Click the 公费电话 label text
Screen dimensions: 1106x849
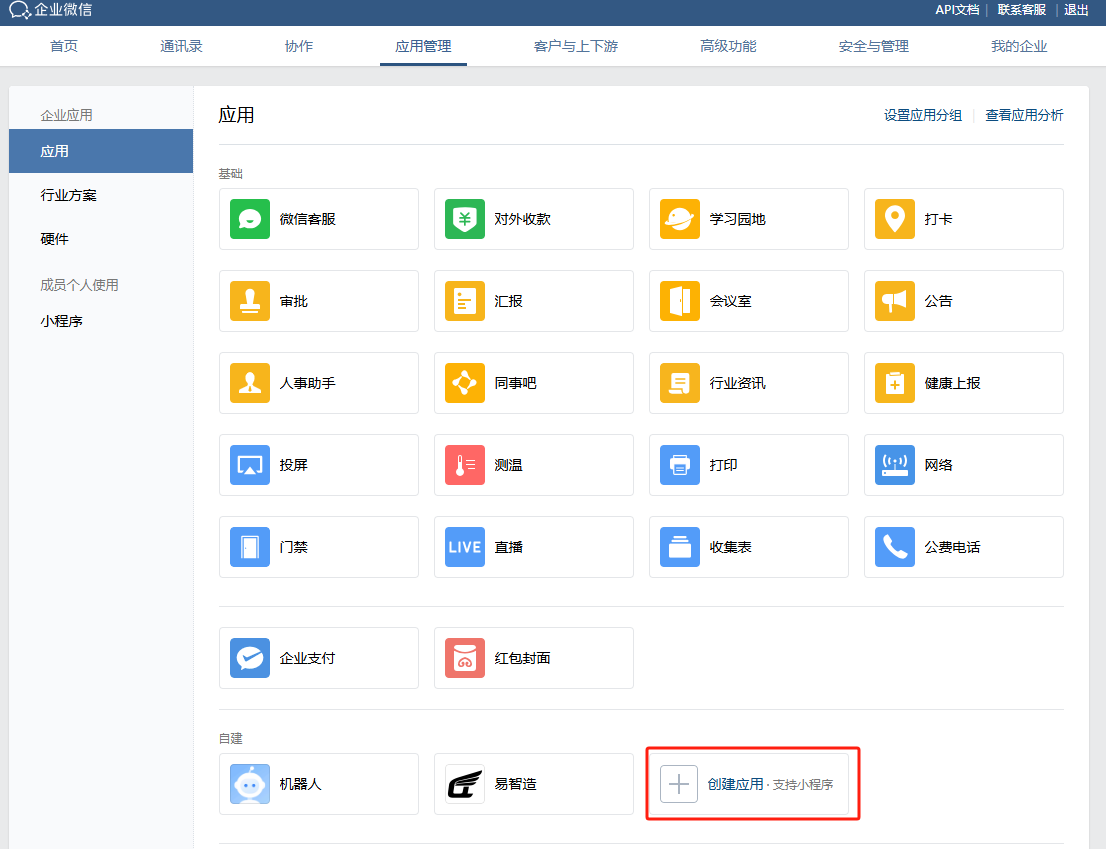pos(953,547)
